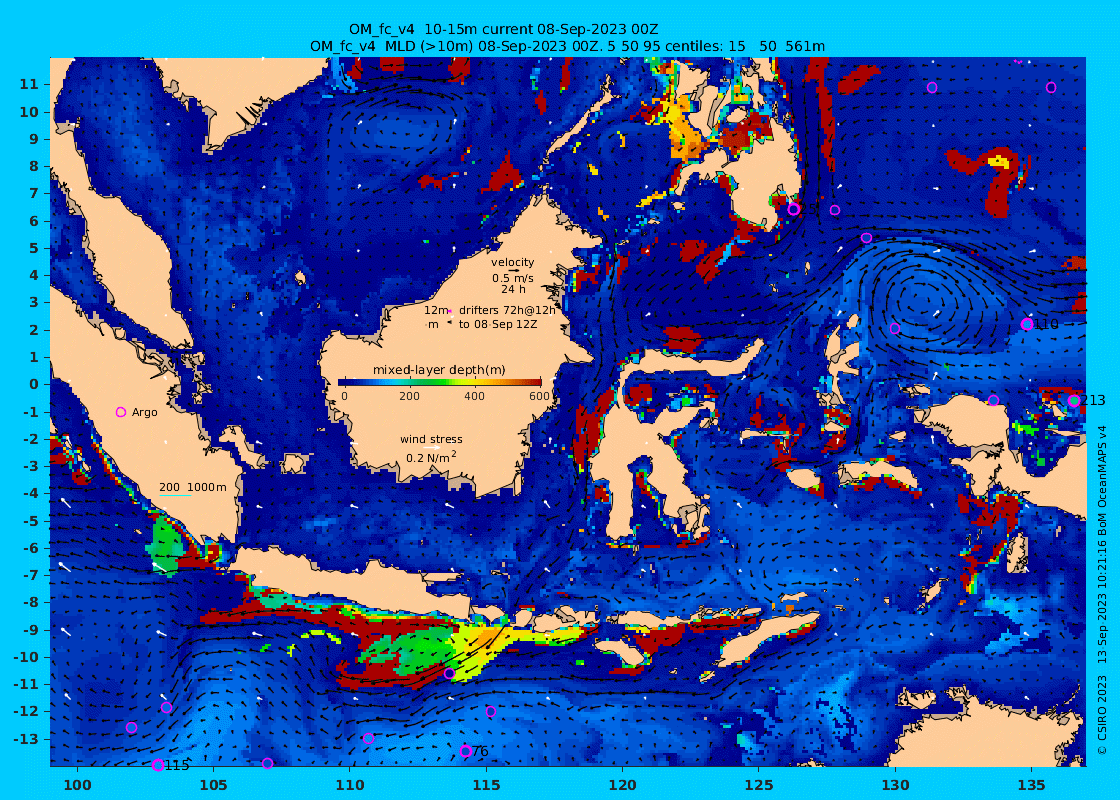Click latitude axis label -4
1120x800 pixels.
pos(30,494)
